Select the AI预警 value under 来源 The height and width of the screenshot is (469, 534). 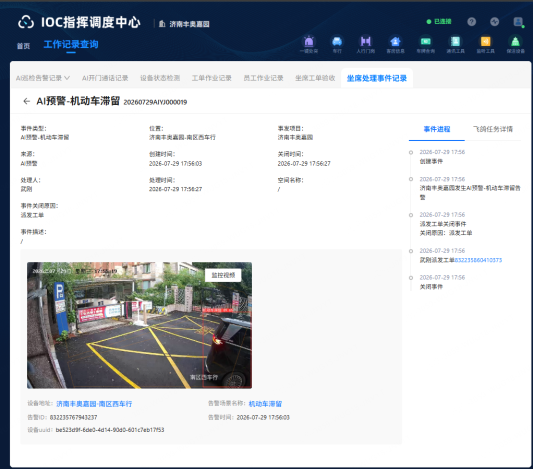point(29,163)
